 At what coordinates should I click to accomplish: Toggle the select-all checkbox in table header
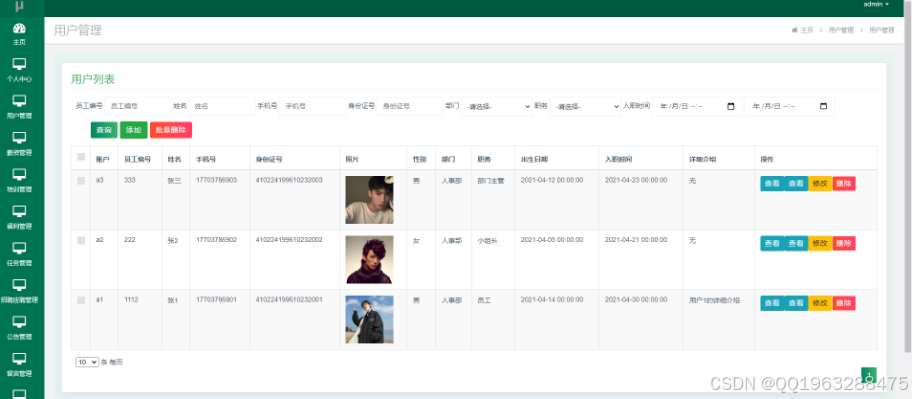81,157
